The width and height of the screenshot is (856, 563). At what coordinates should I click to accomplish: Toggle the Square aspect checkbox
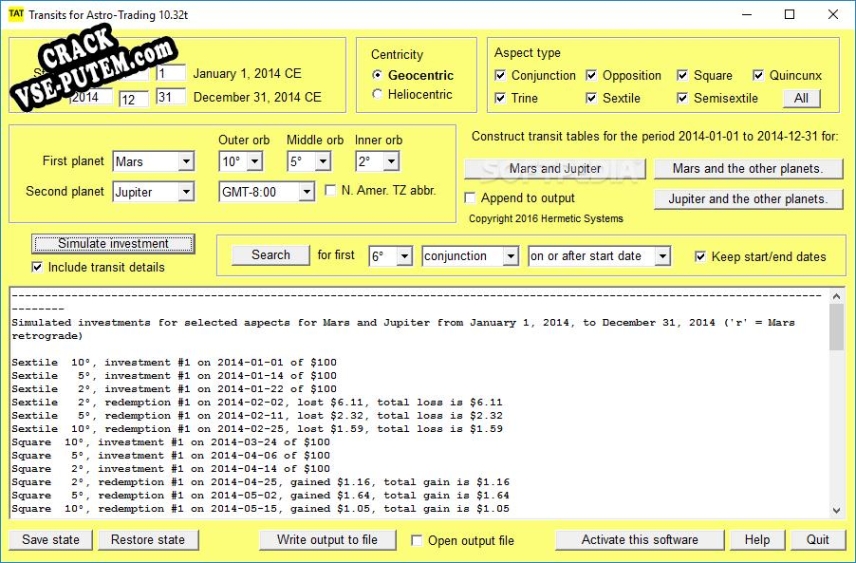(682, 75)
